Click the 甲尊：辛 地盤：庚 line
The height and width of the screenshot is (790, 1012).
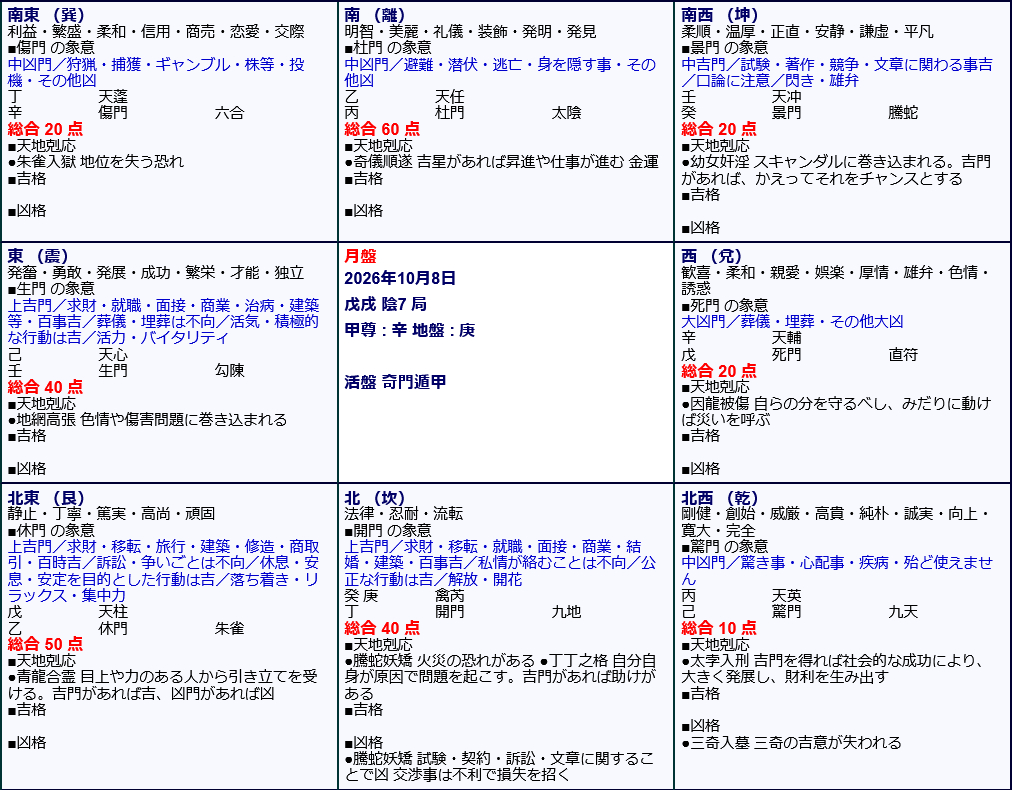click(x=410, y=330)
